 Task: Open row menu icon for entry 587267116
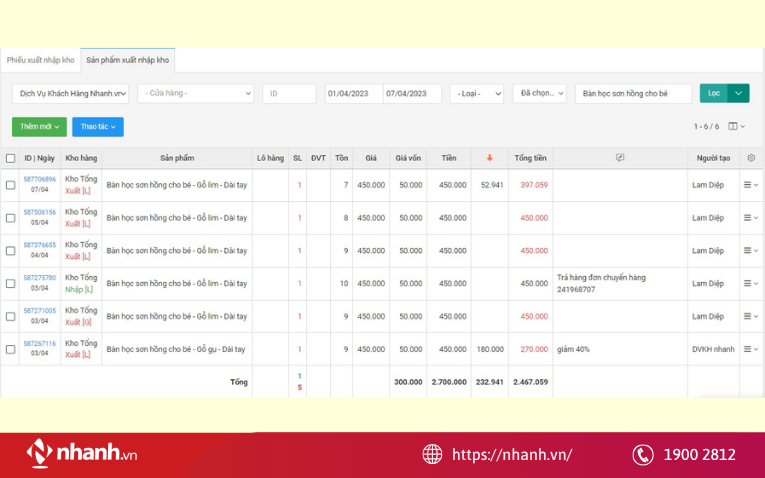750,349
